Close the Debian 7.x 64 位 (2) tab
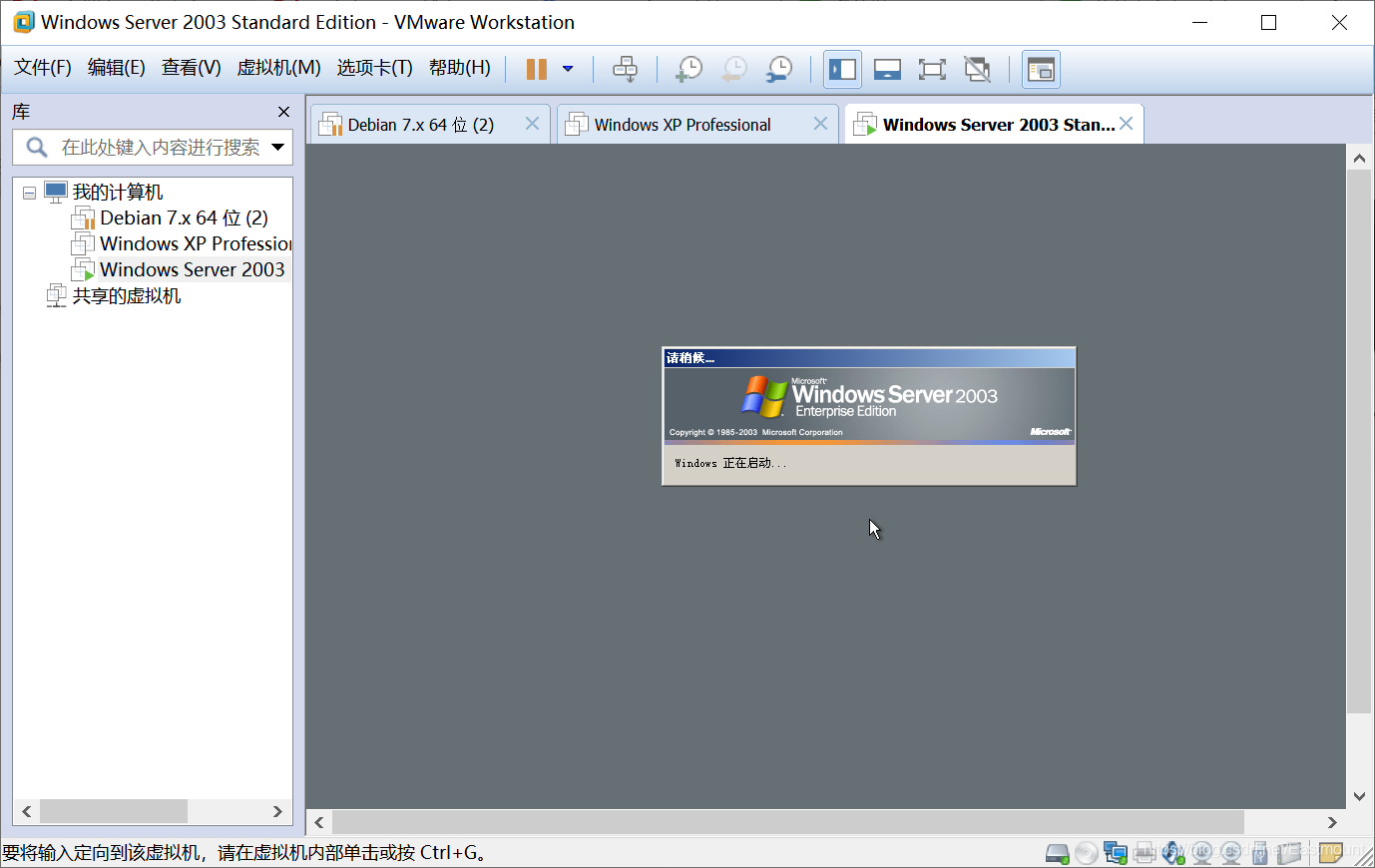 532,124
